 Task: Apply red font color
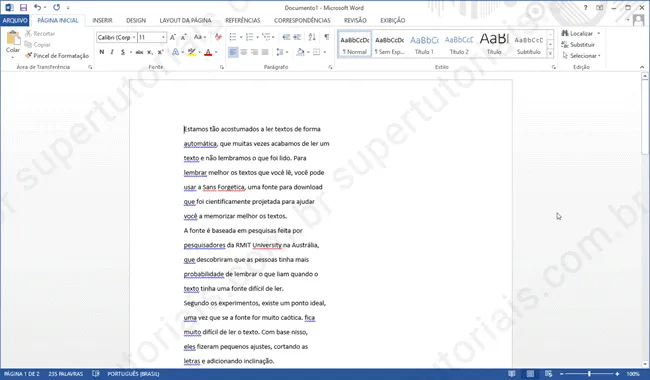(x=208, y=52)
